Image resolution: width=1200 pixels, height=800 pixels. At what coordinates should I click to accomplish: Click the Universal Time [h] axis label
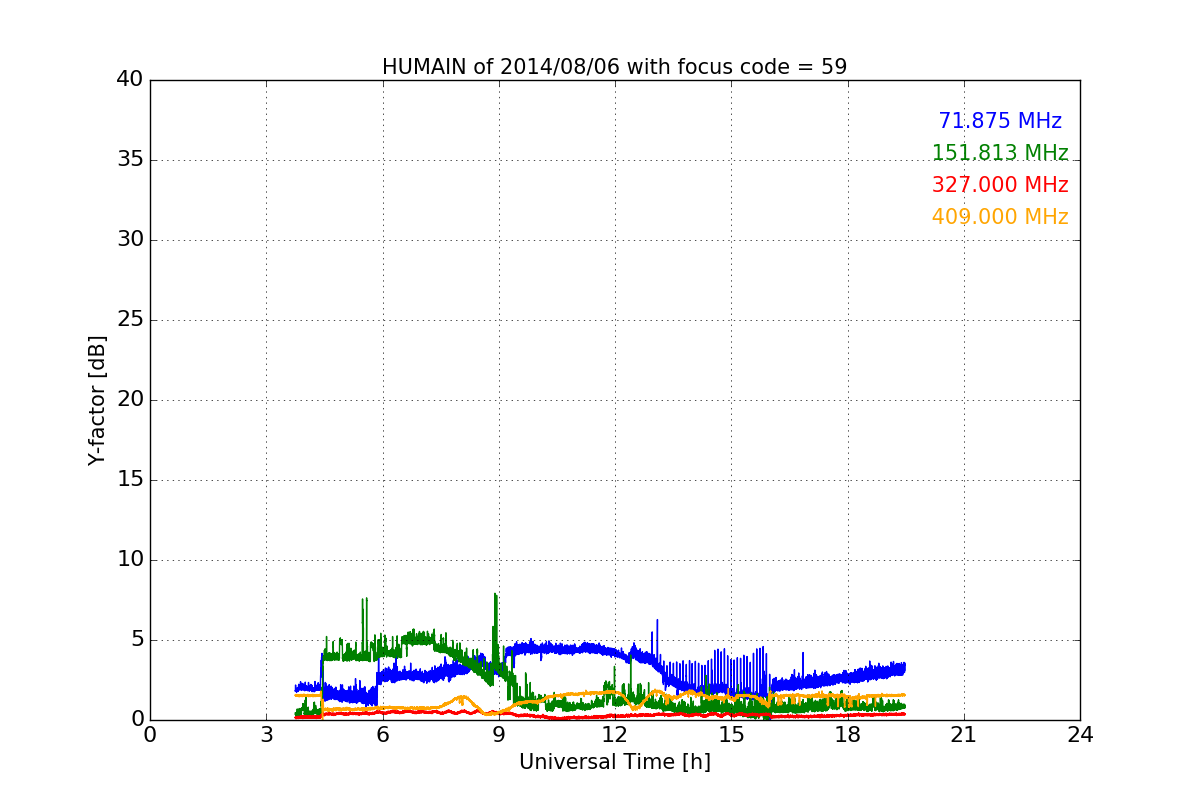point(615,762)
